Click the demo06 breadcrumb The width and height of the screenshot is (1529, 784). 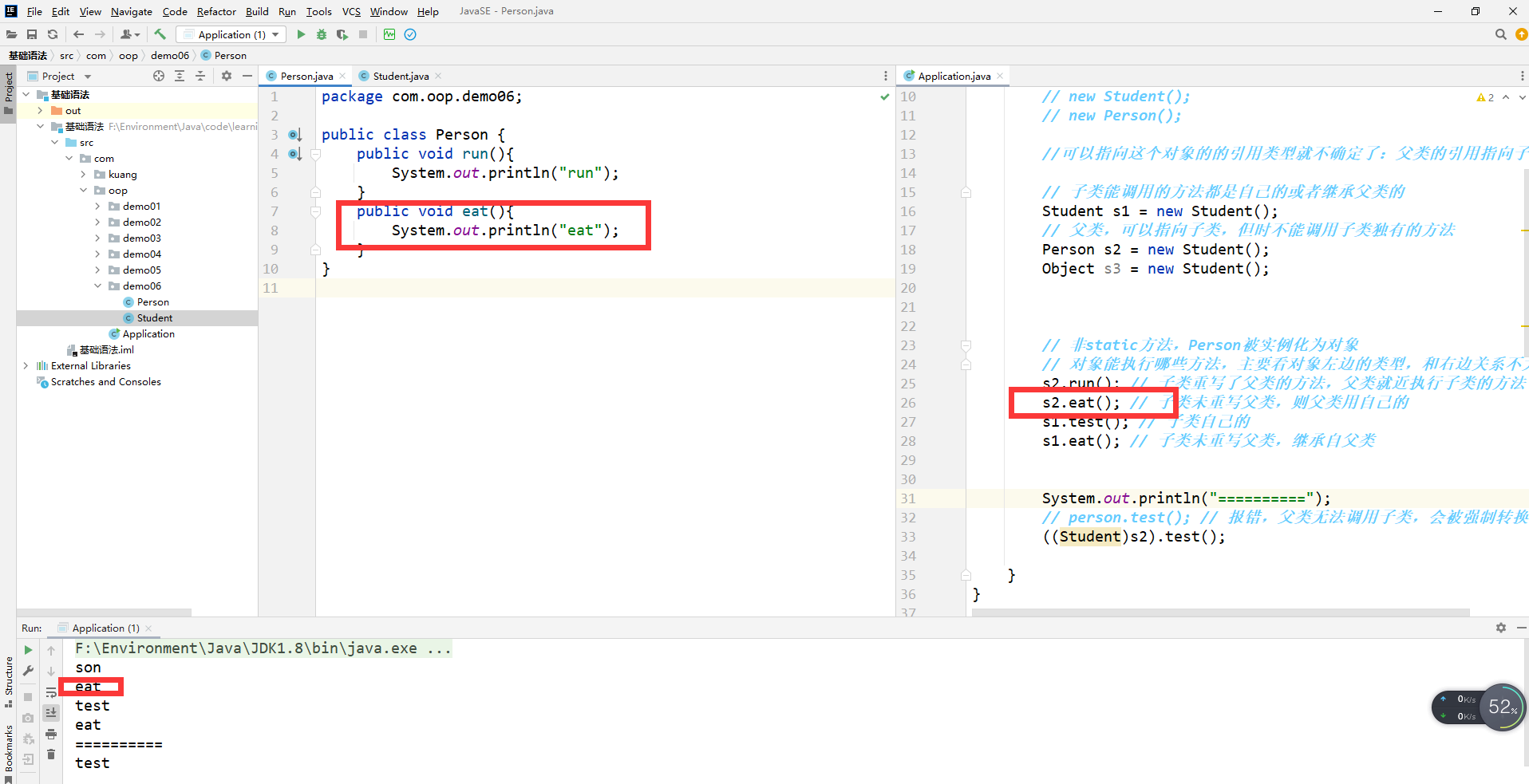pos(170,55)
